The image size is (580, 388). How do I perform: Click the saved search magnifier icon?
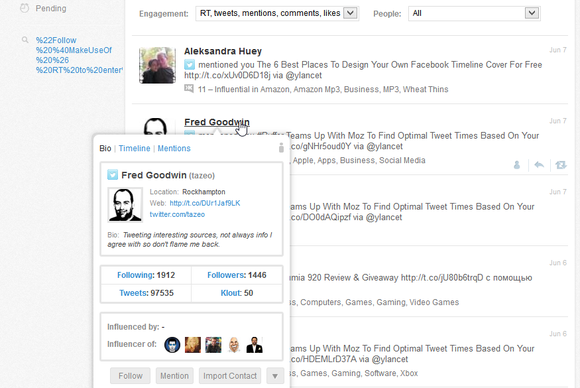click(25, 40)
